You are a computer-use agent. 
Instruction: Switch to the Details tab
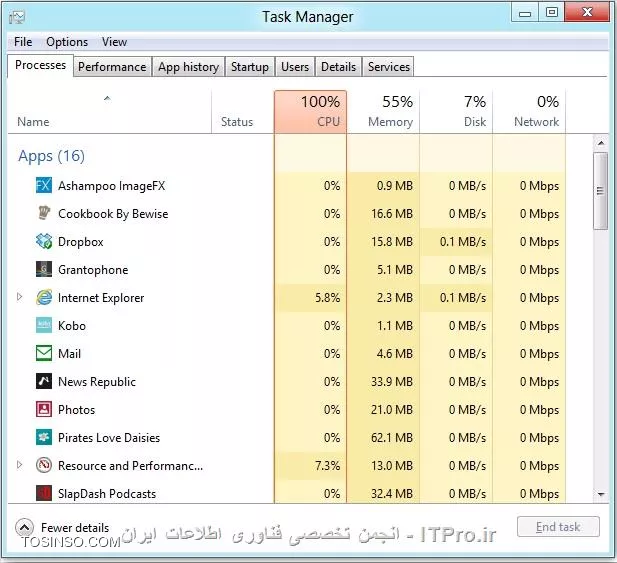tap(338, 67)
